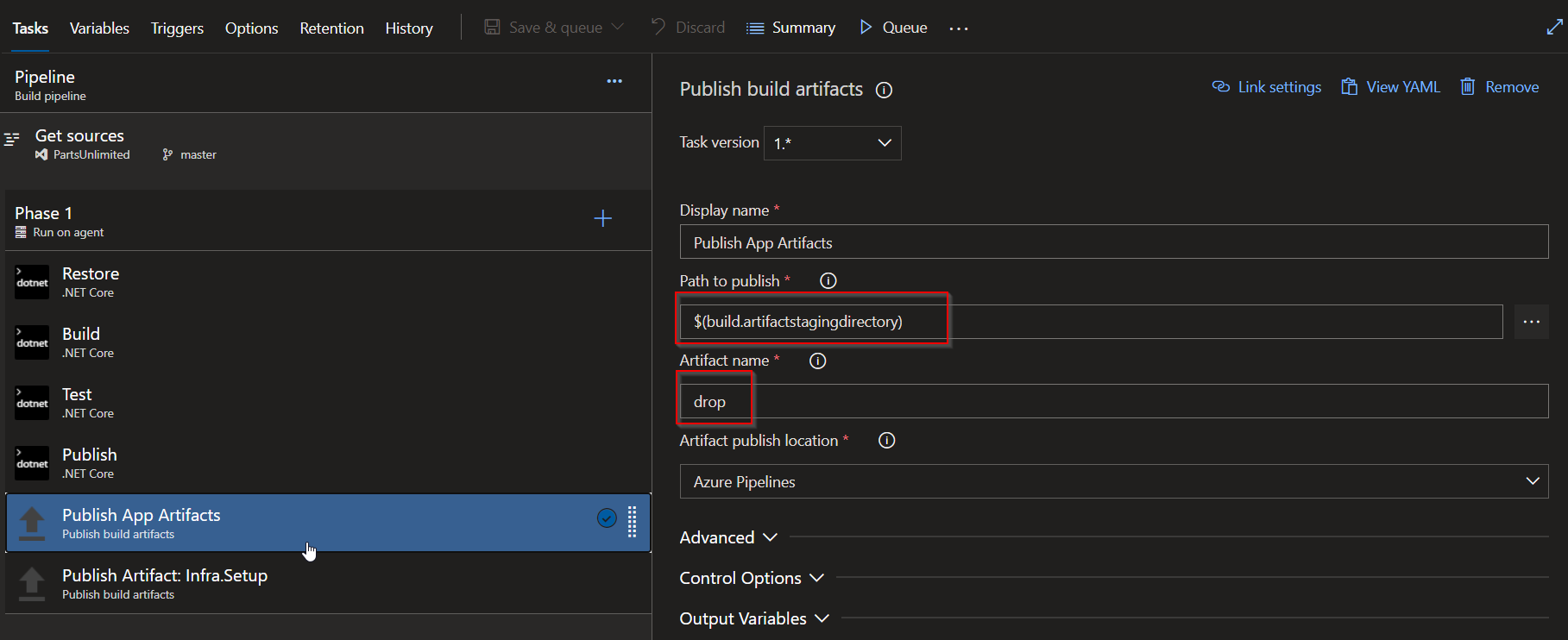Toggle full screen expand icon
Viewport: 1568px width, 640px height.
pyautogui.click(x=1554, y=28)
